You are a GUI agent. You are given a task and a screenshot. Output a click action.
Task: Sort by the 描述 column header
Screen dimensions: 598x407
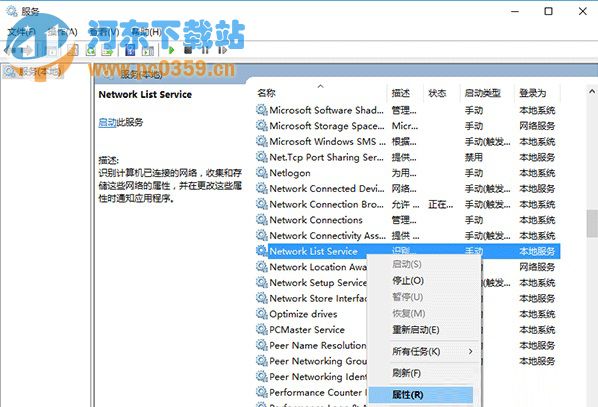coord(400,93)
